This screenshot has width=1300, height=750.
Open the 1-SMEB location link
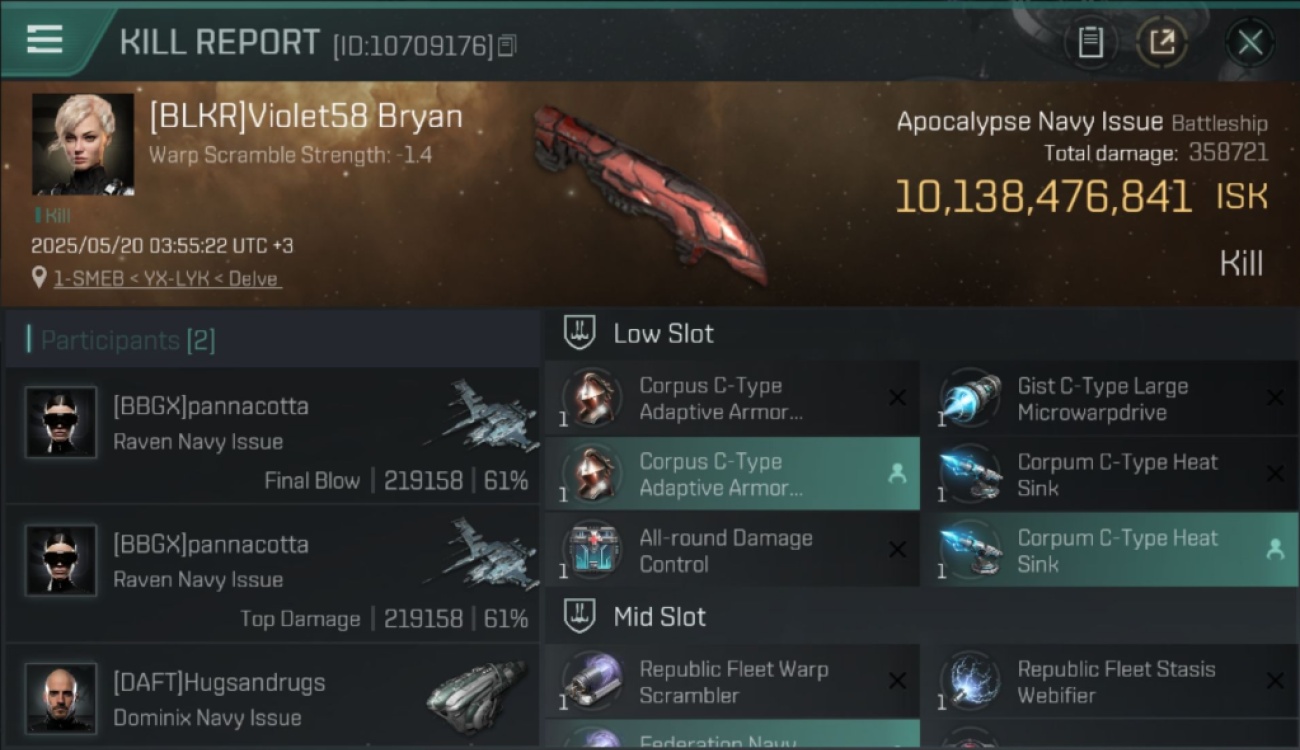click(167, 279)
